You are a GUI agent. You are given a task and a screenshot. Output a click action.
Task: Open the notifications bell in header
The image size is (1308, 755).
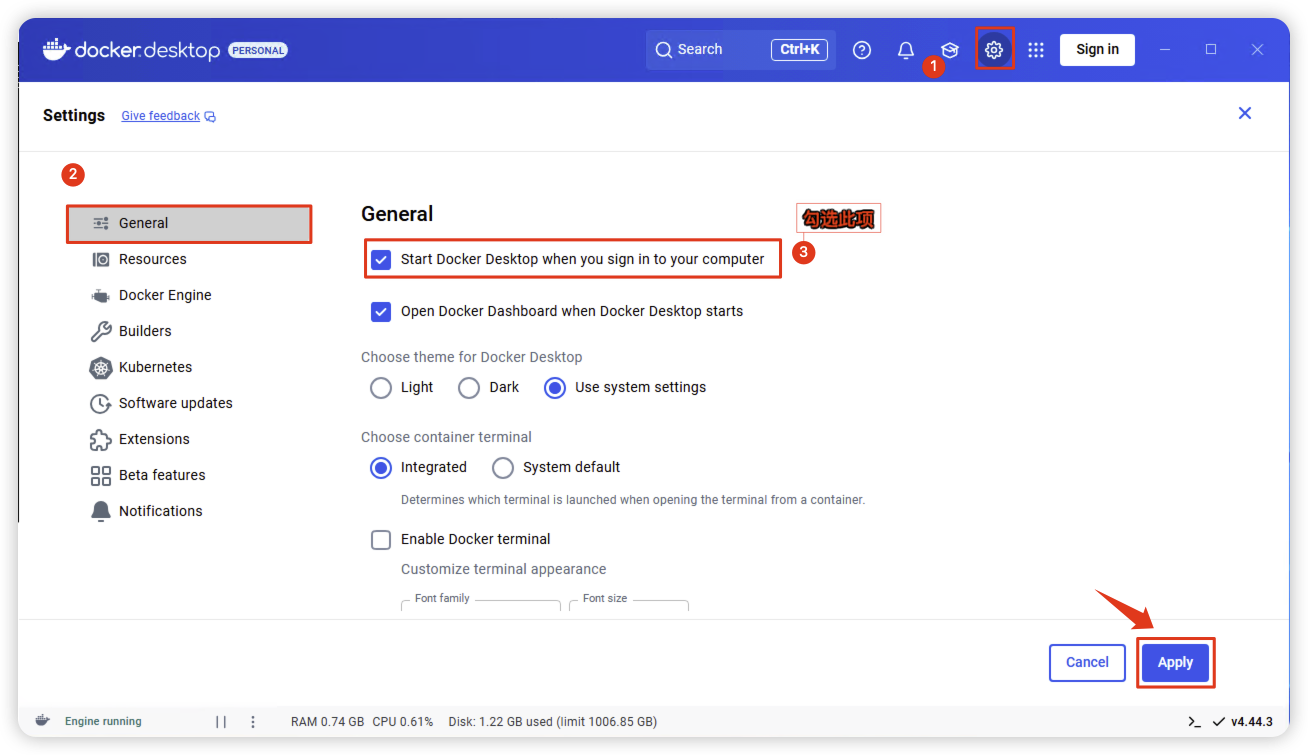(x=906, y=50)
